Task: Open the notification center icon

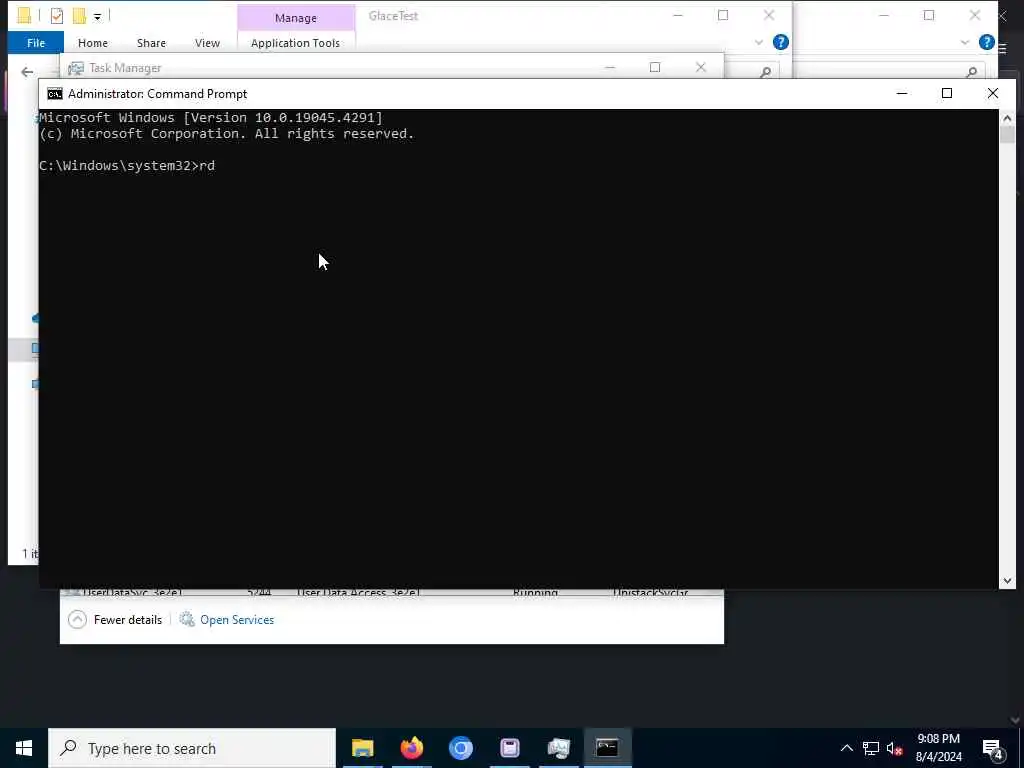Action: 992,748
